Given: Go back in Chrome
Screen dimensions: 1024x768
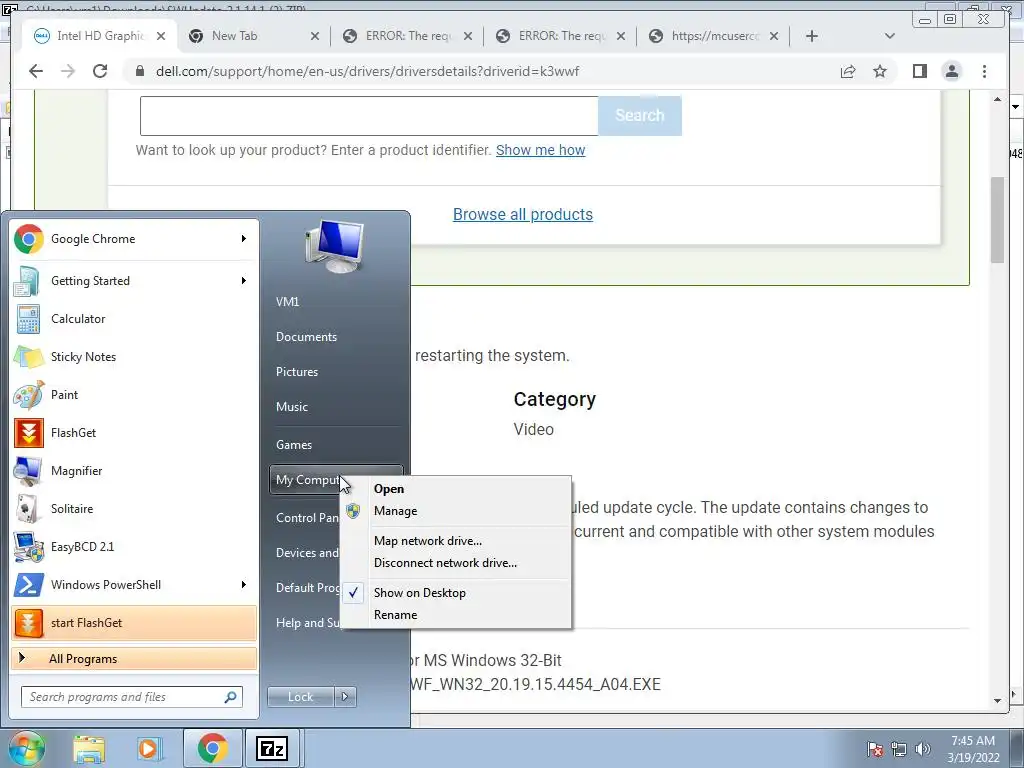Looking at the screenshot, I should click(x=36, y=71).
